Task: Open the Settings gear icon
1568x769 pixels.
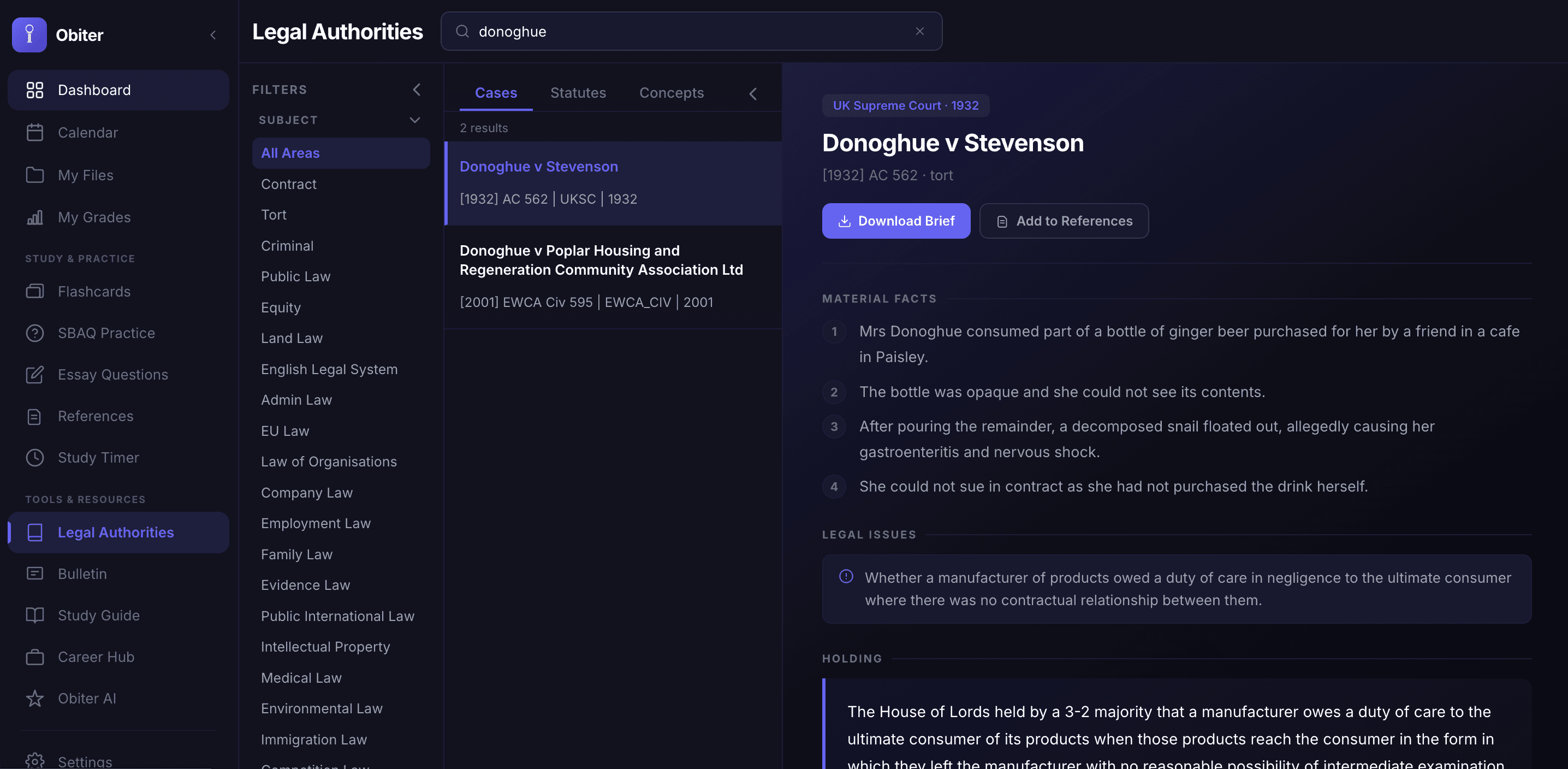Action: [35, 761]
